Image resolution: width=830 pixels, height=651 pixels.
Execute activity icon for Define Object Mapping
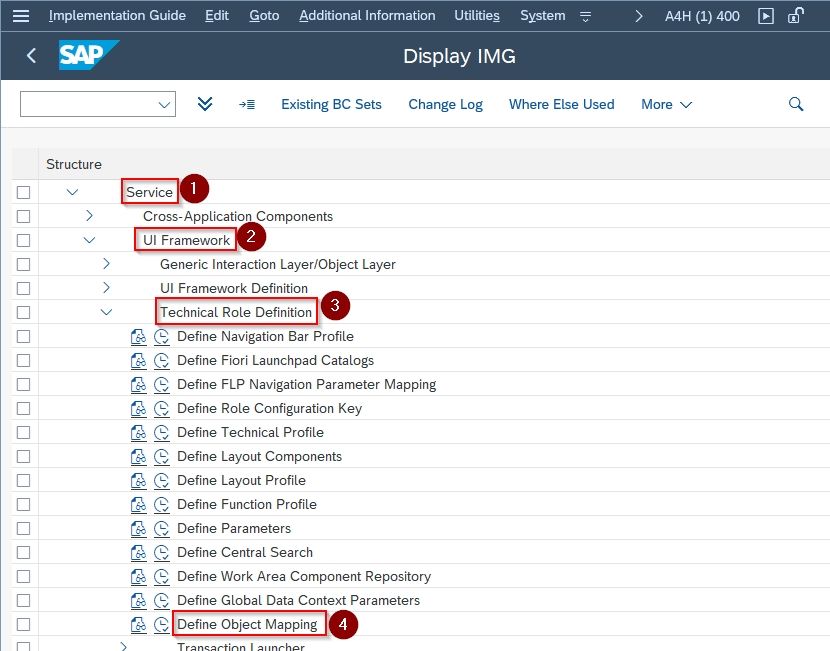pos(161,625)
